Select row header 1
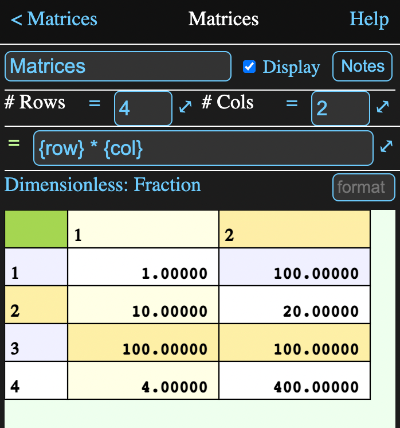Viewport: 400px width, 428px height. pos(36,267)
